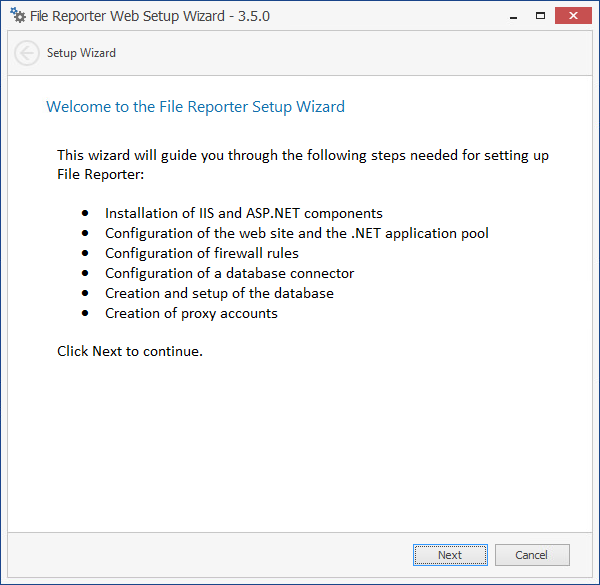Viewport: 600px width, 585px height.
Task: Click the gear application icon in title bar
Action: click(x=18, y=16)
